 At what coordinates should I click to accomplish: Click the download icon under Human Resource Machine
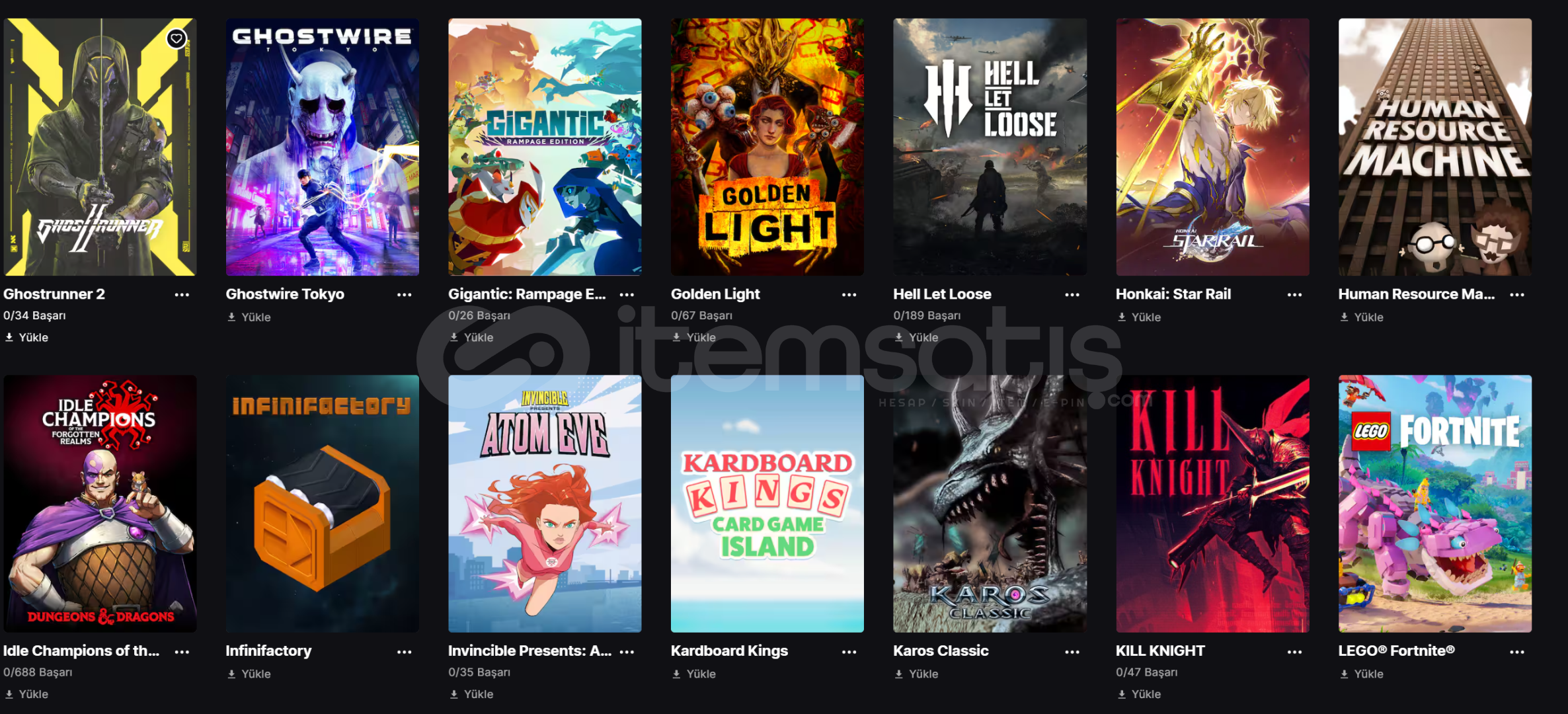(1344, 317)
